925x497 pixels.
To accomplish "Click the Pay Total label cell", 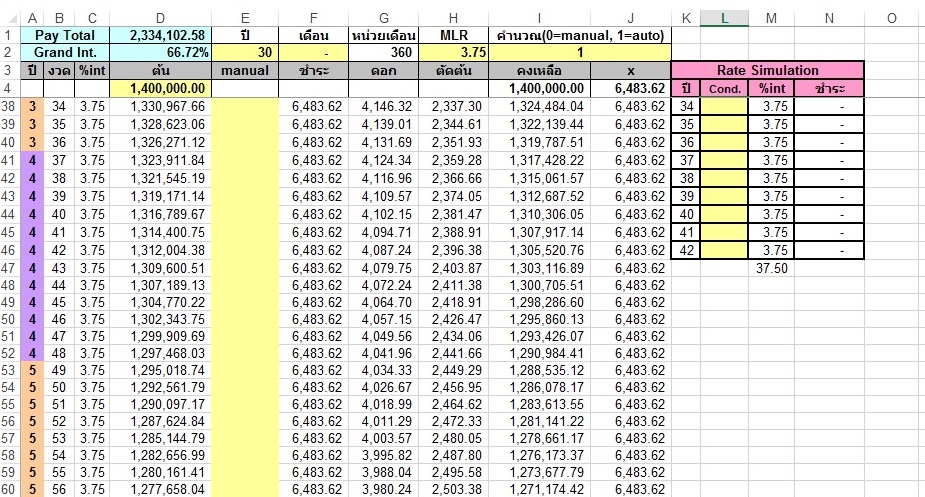I will [65, 35].
